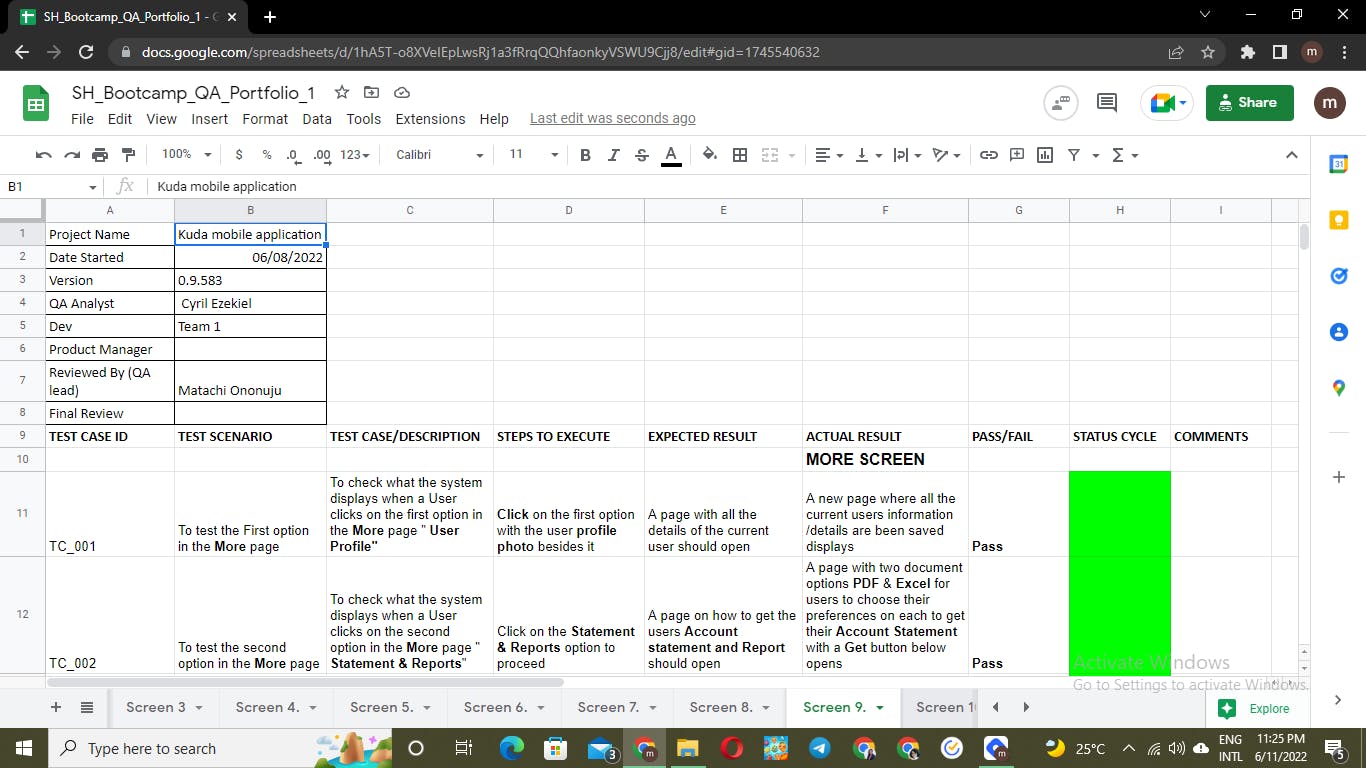Open Contacts in side panel

pyautogui.click(x=1339, y=332)
